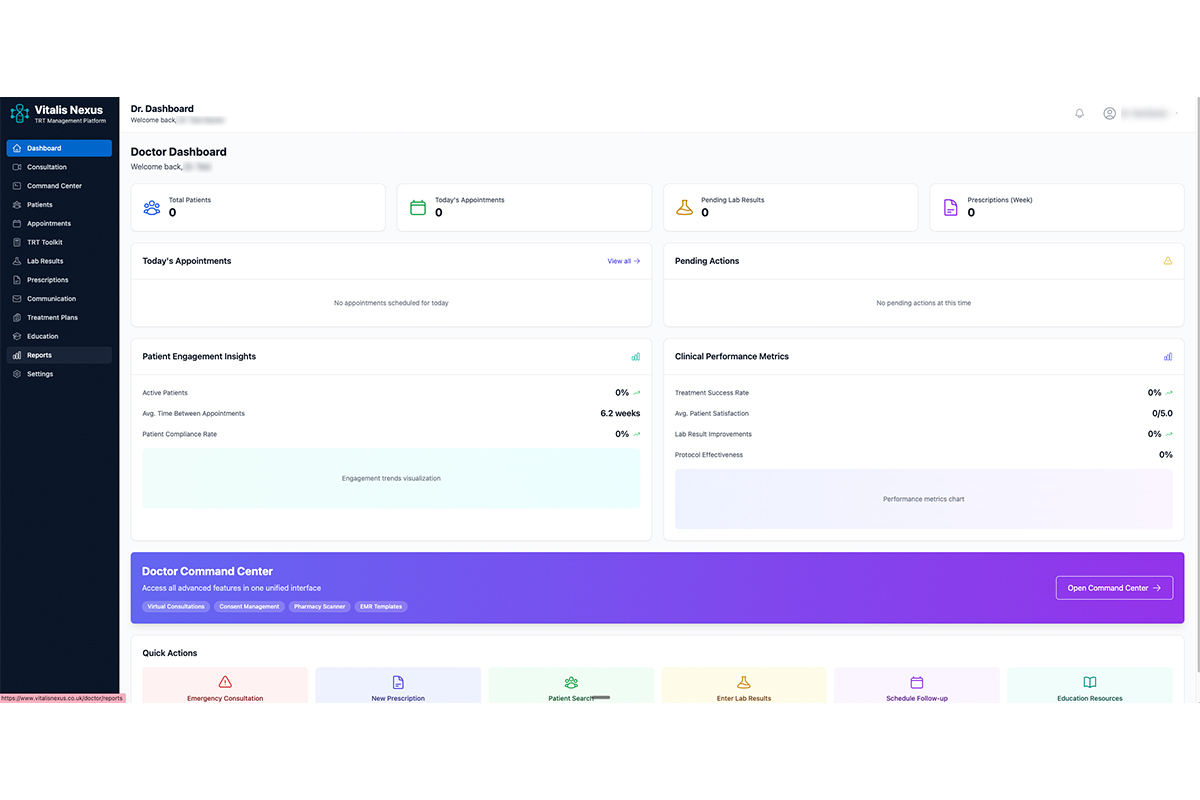
Task: Click the Pending Actions warning triangle icon
Action: [x=1168, y=260]
